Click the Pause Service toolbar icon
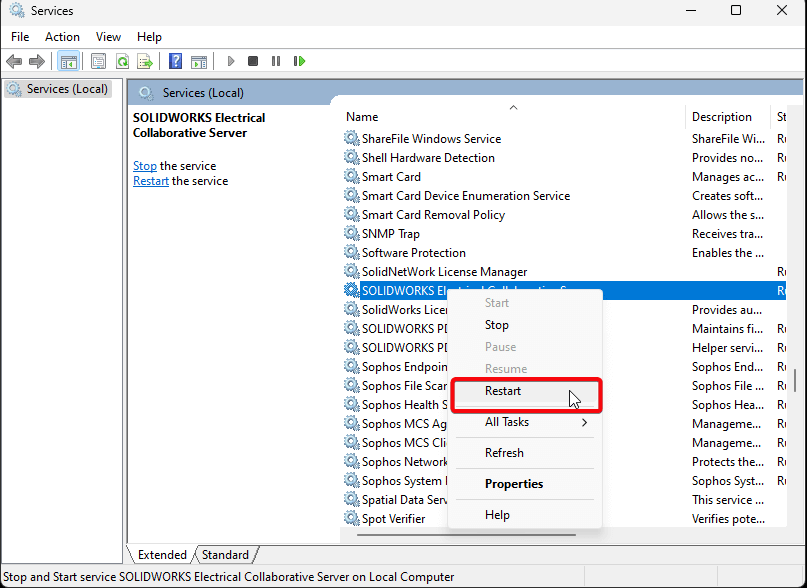Screen dimensions: 807x588 tap(276, 61)
